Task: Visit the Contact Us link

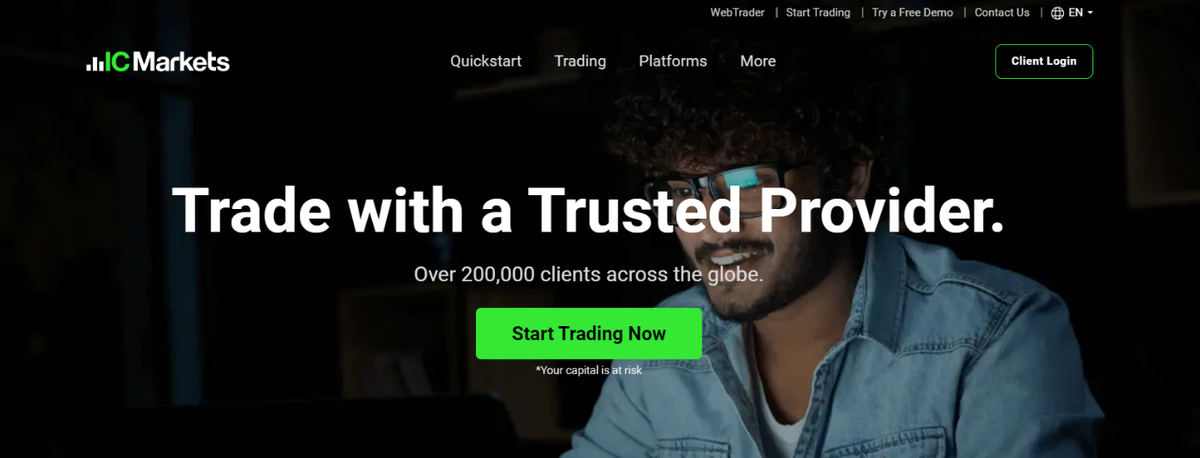Action: (x=1002, y=13)
